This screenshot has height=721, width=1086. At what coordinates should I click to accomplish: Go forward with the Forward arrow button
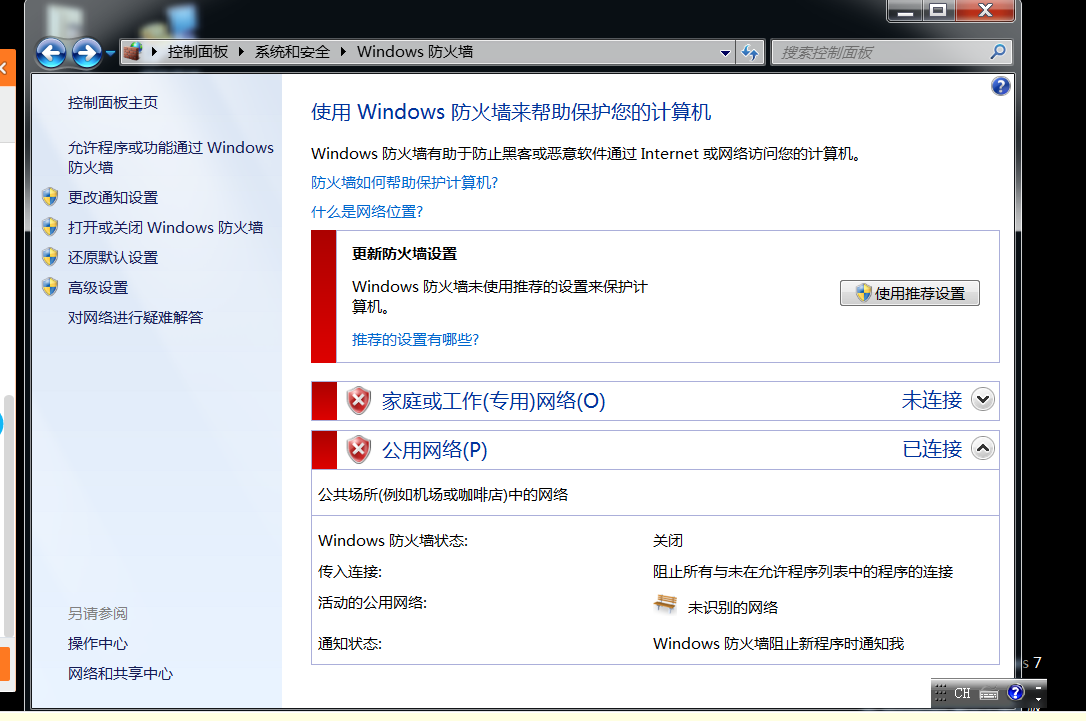(x=87, y=53)
